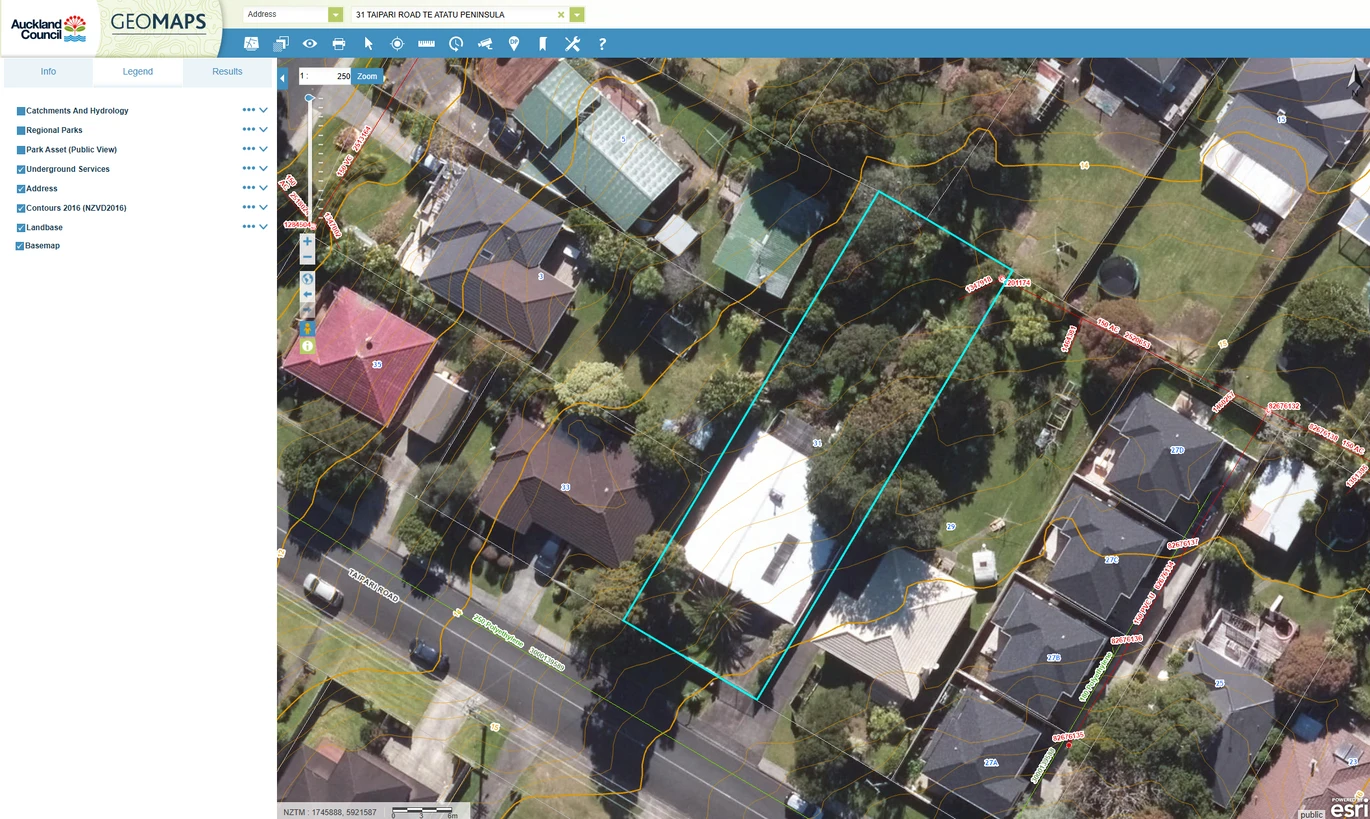Click the Catchments And Hydrology label

pos(77,111)
